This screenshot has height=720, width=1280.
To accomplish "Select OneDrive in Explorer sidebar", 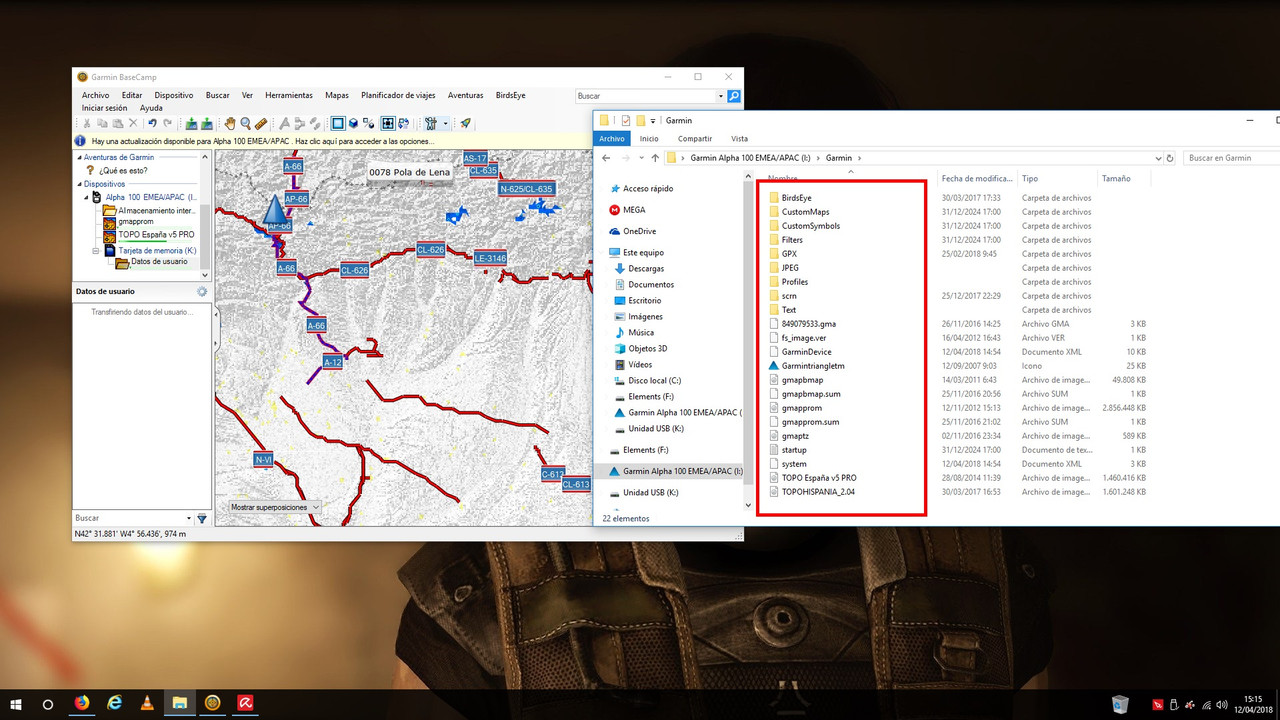I will [640, 231].
